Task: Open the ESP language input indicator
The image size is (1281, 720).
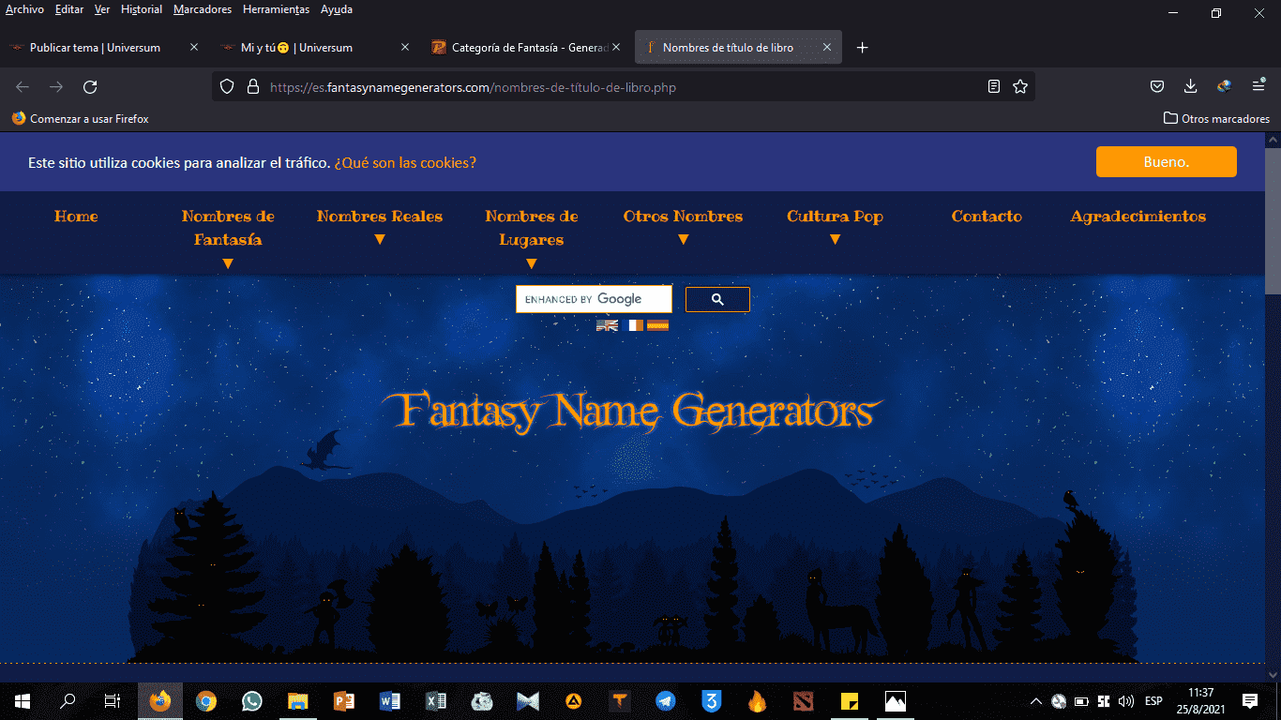Action: tap(1153, 701)
